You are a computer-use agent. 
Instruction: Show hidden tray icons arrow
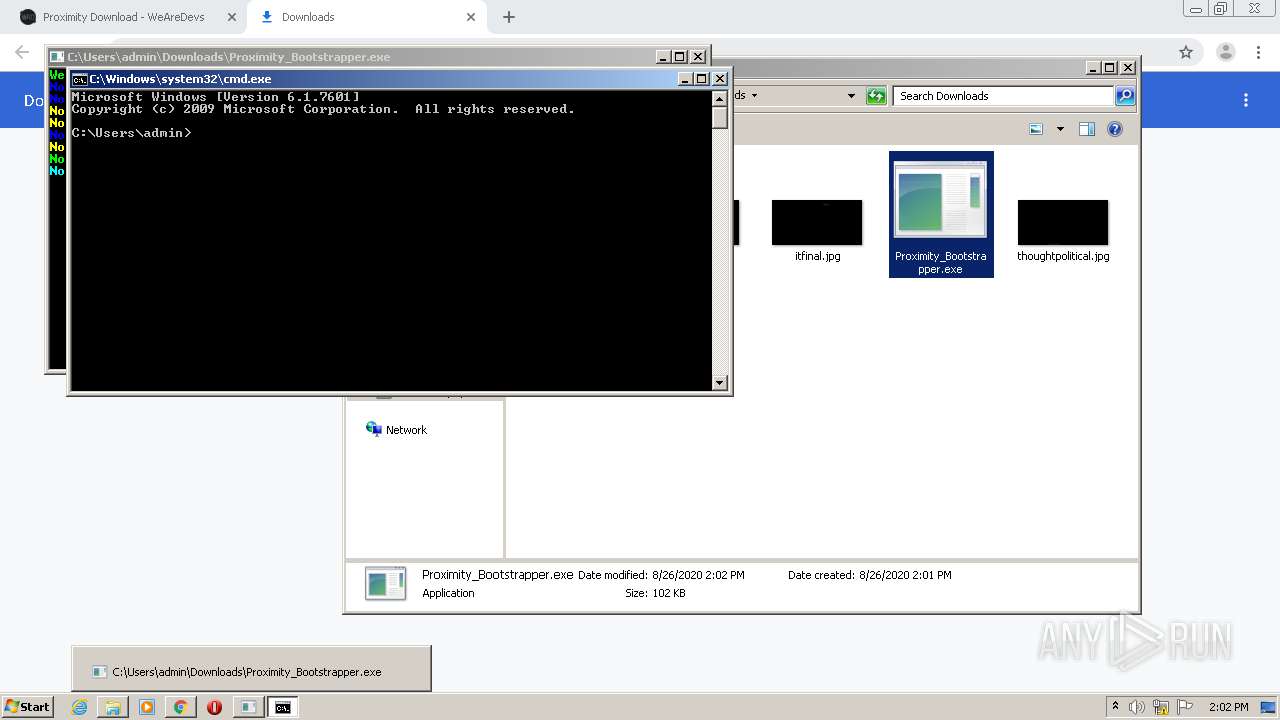pos(1116,707)
